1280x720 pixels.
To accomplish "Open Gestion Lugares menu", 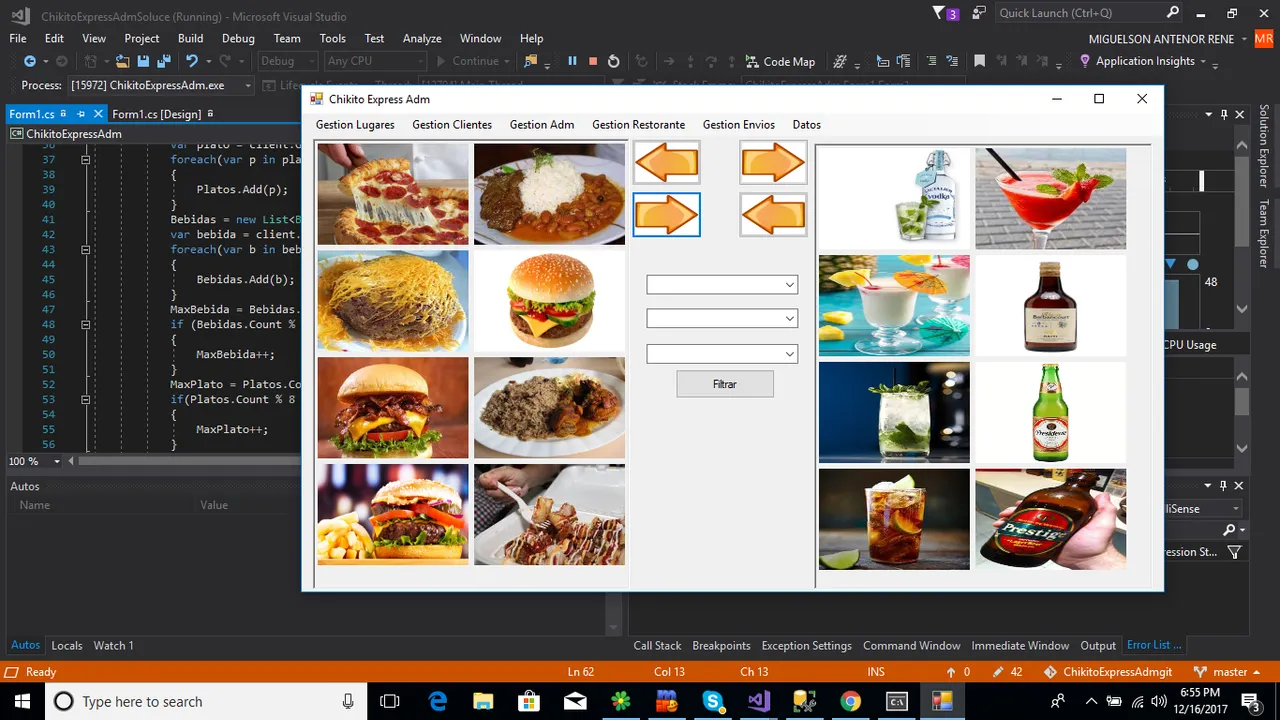I will [x=355, y=125].
